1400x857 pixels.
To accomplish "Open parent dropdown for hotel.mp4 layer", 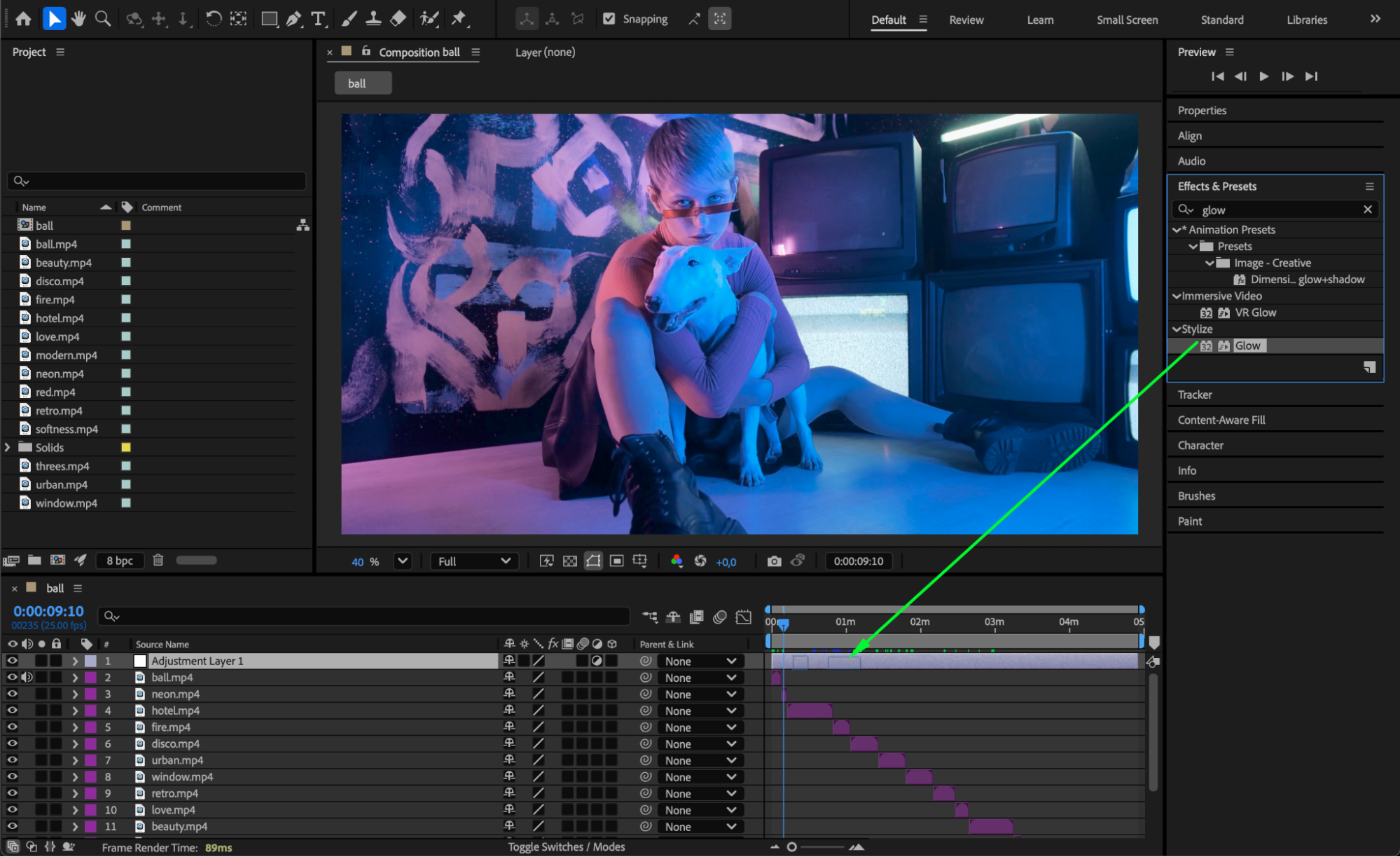I will pos(700,711).
